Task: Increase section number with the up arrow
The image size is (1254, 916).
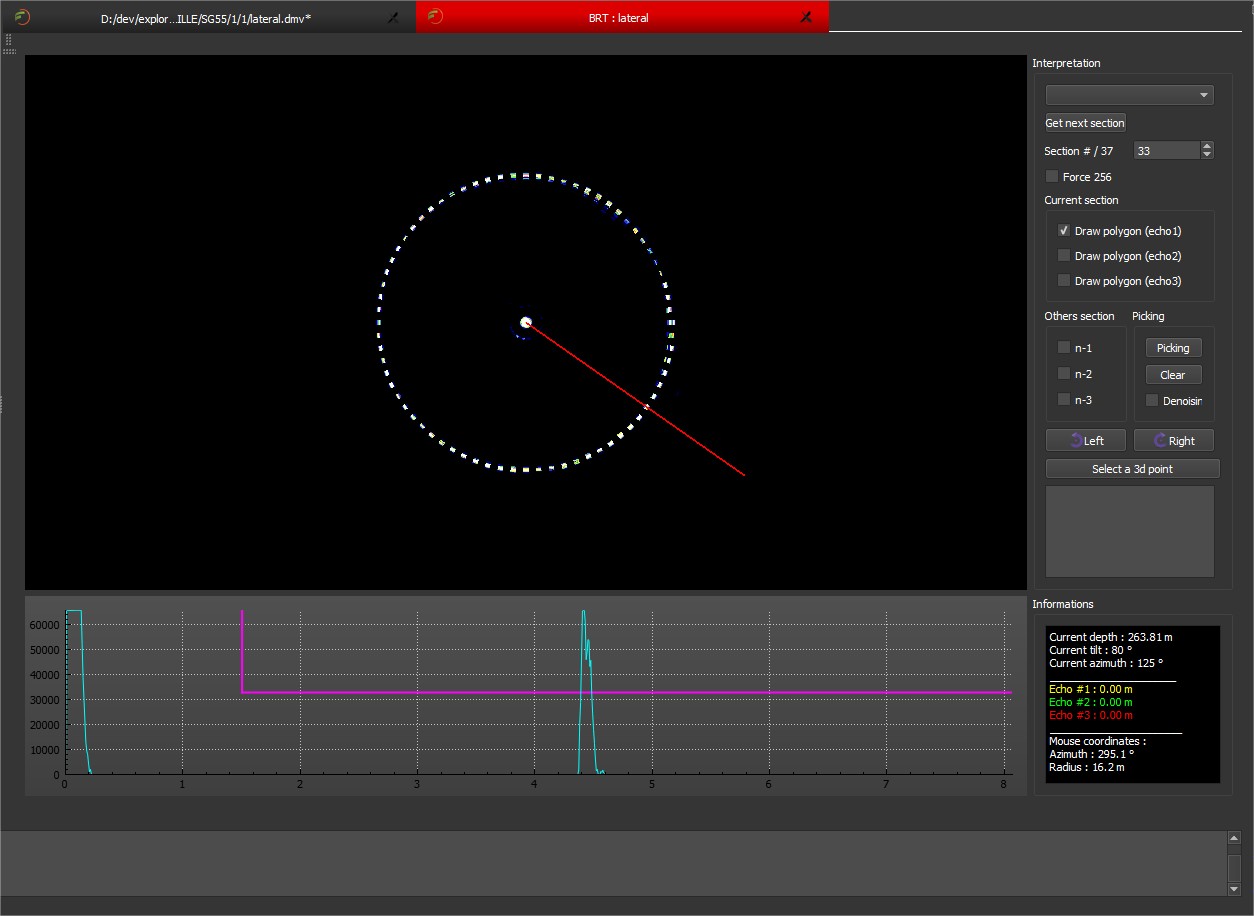Action: 1207,146
